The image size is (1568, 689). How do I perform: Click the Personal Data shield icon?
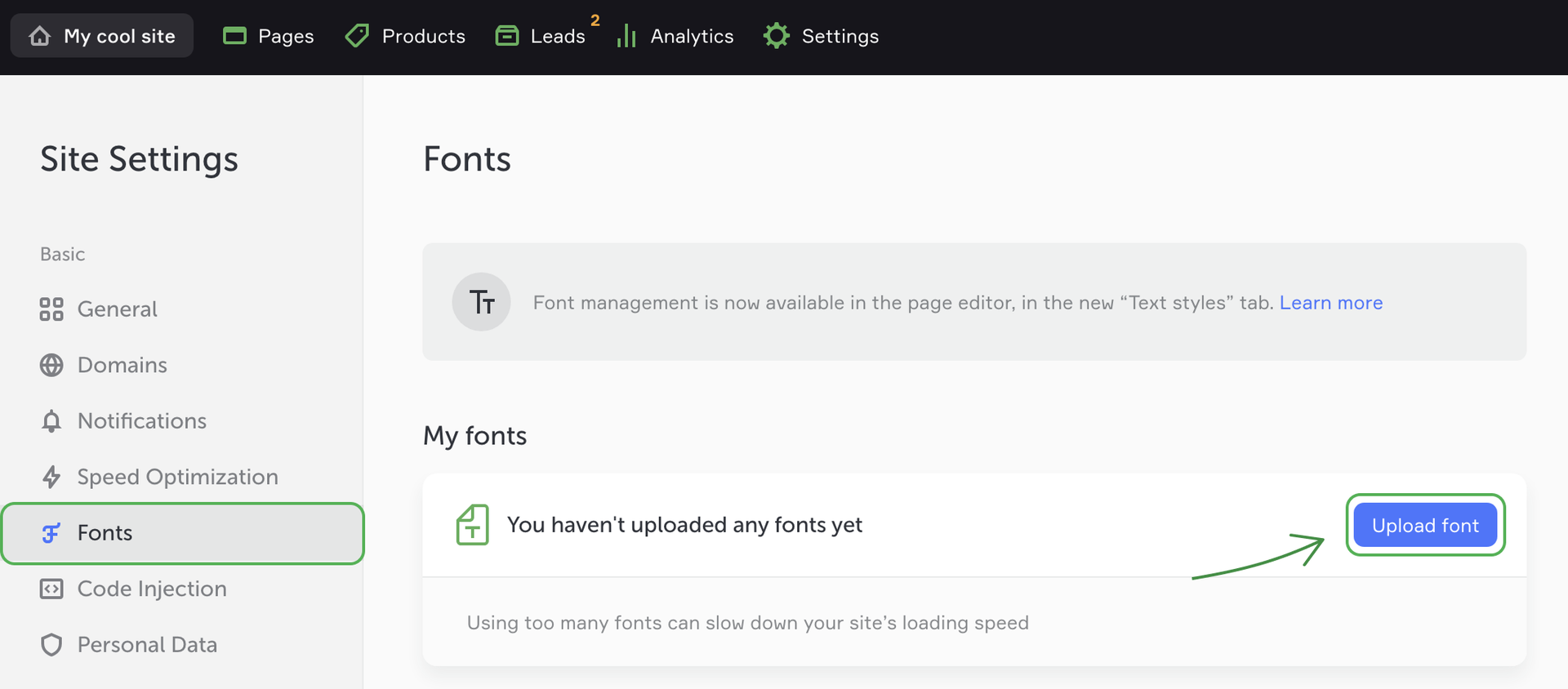(x=51, y=645)
